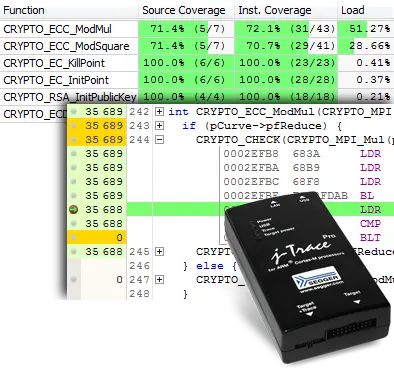Click the 72.1% (31/43) instruction coverage bar
Viewport: 394px width, 368px height.
pyautogui.click(x=286, y=29)
